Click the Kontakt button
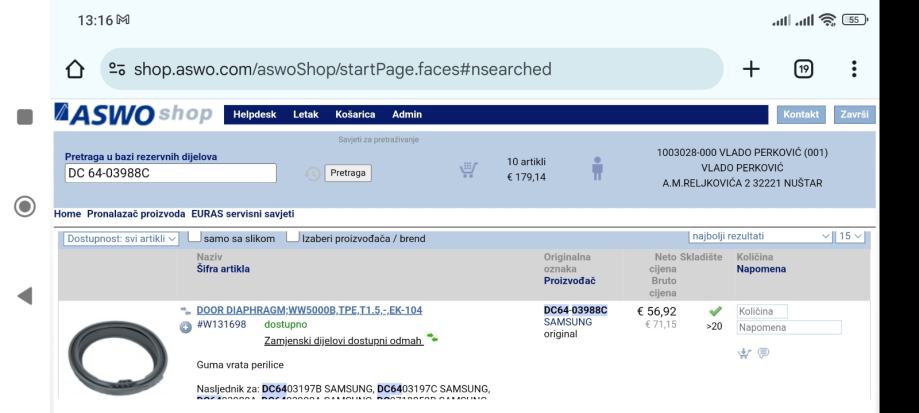Image resolution: width=919 pixels, height=413 pixels. (801, 115)
